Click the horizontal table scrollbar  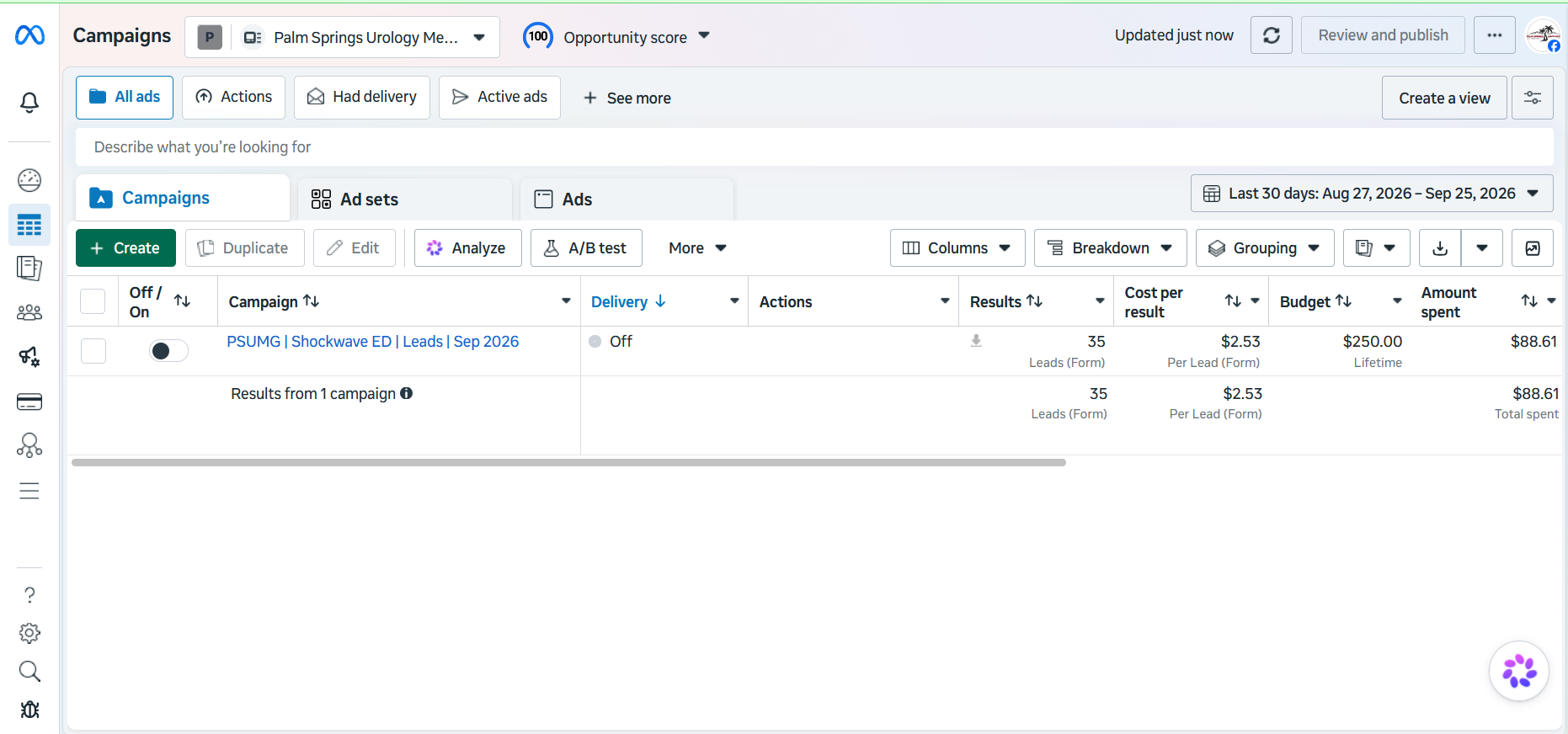click(x=568, y=462)
